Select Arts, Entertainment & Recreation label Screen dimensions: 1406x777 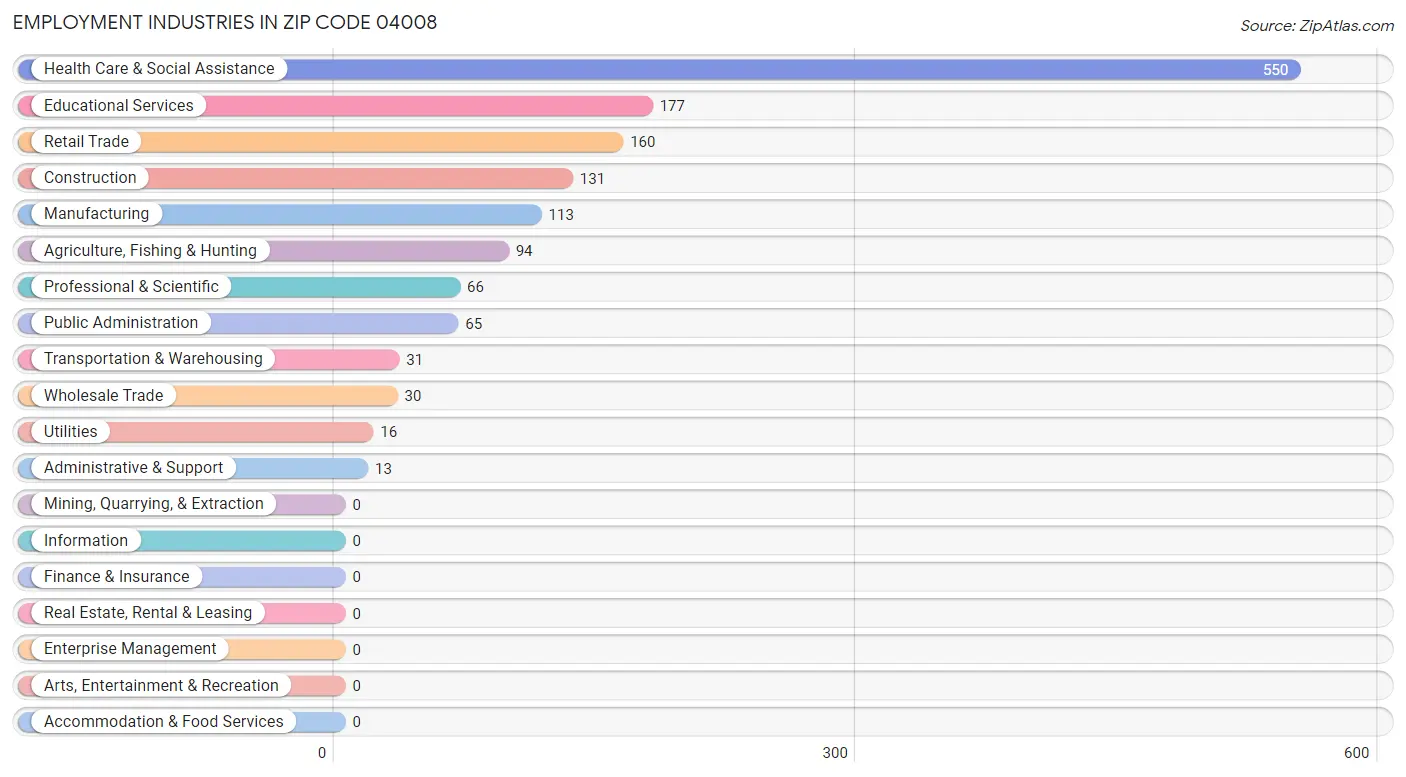[161, 685]
